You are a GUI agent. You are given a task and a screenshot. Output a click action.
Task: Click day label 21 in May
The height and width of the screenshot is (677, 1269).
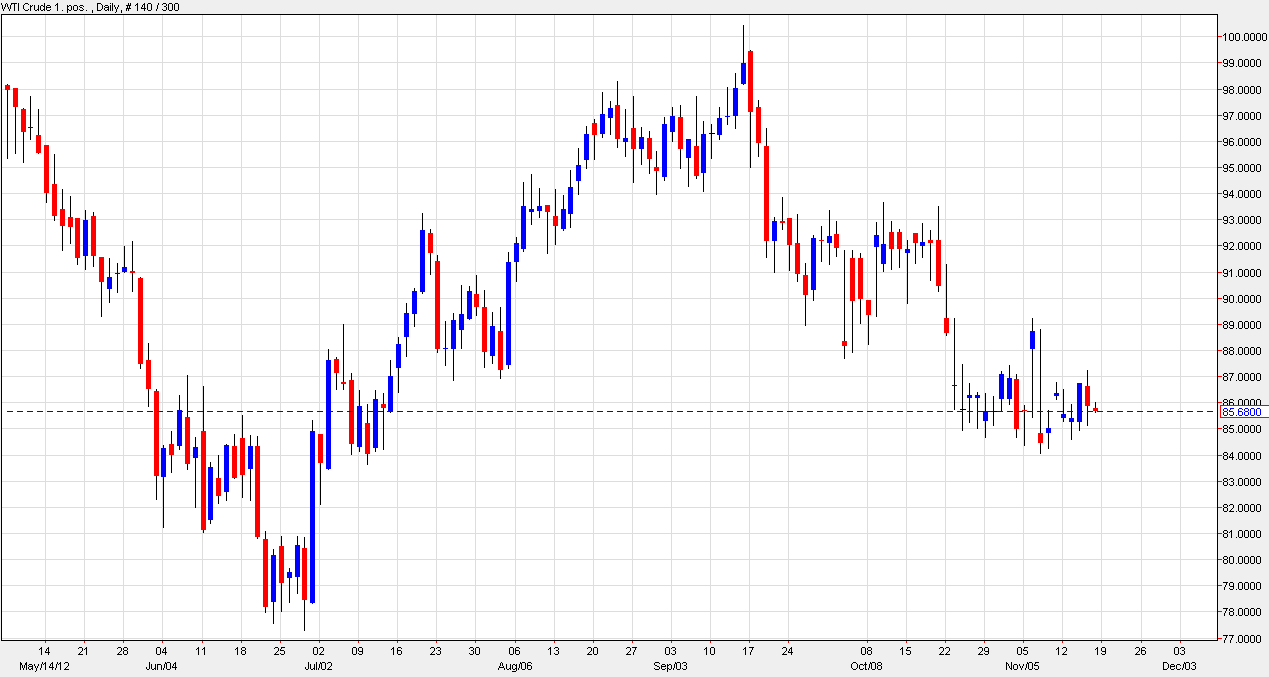pos(83,649)
